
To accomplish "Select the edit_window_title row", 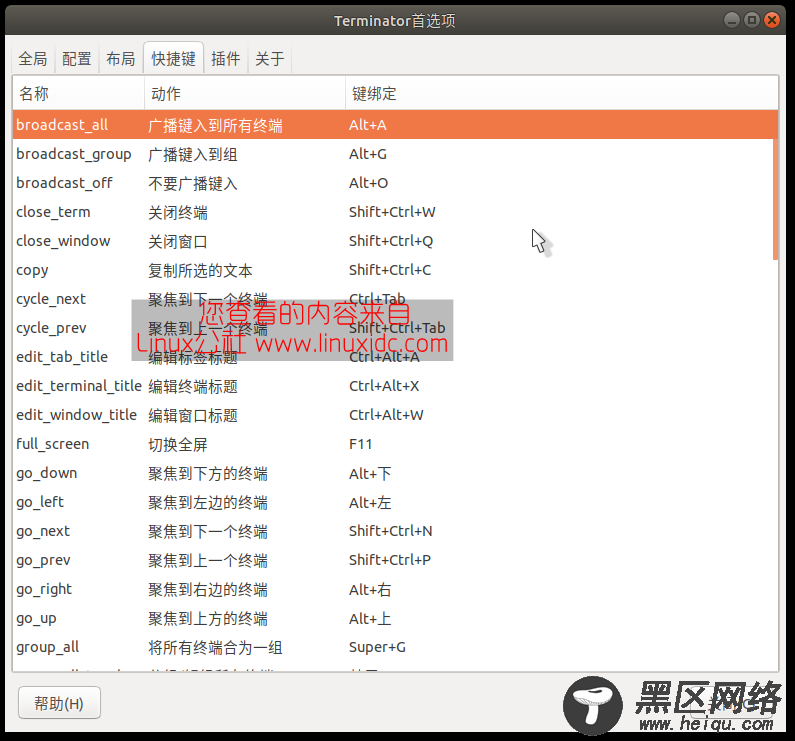I will tap(395, 415).
